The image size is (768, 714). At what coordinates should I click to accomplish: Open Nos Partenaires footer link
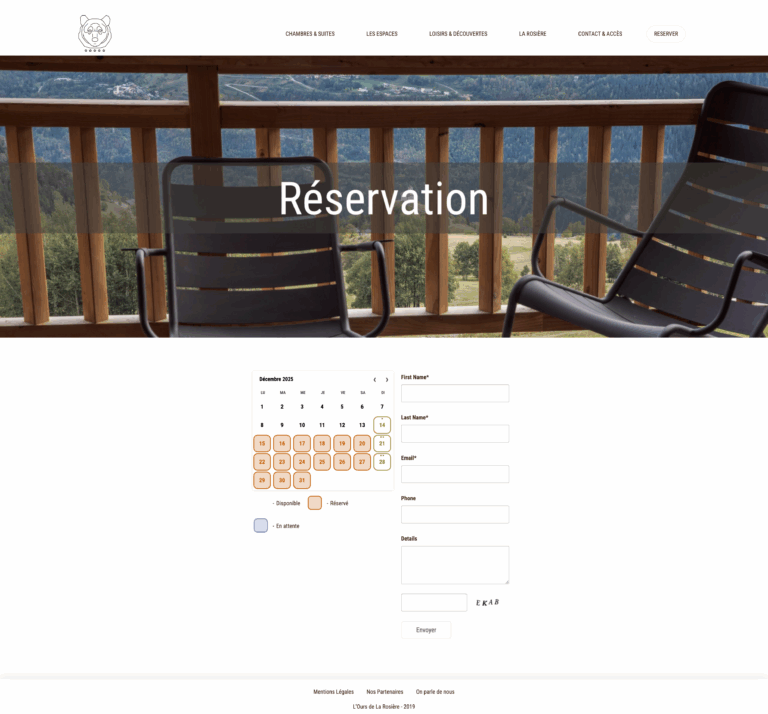click(x=385, y=692)
